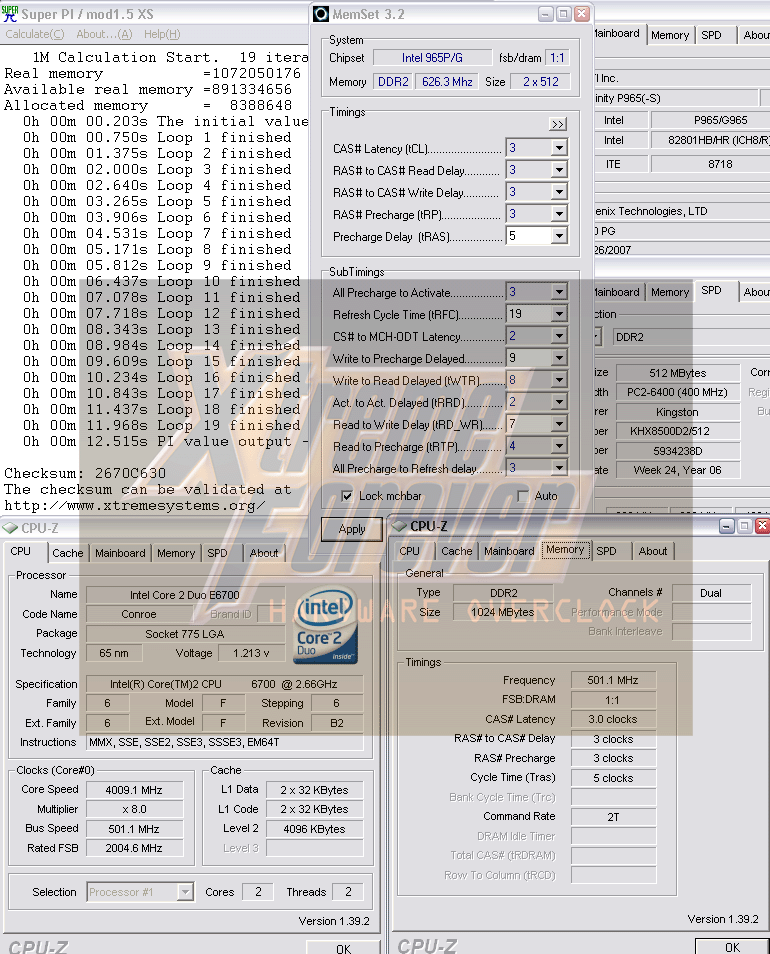This screenshot has height=954, width=770.
Task: Select Memory tab in front CPU-Z
Action: pos(565,550)
